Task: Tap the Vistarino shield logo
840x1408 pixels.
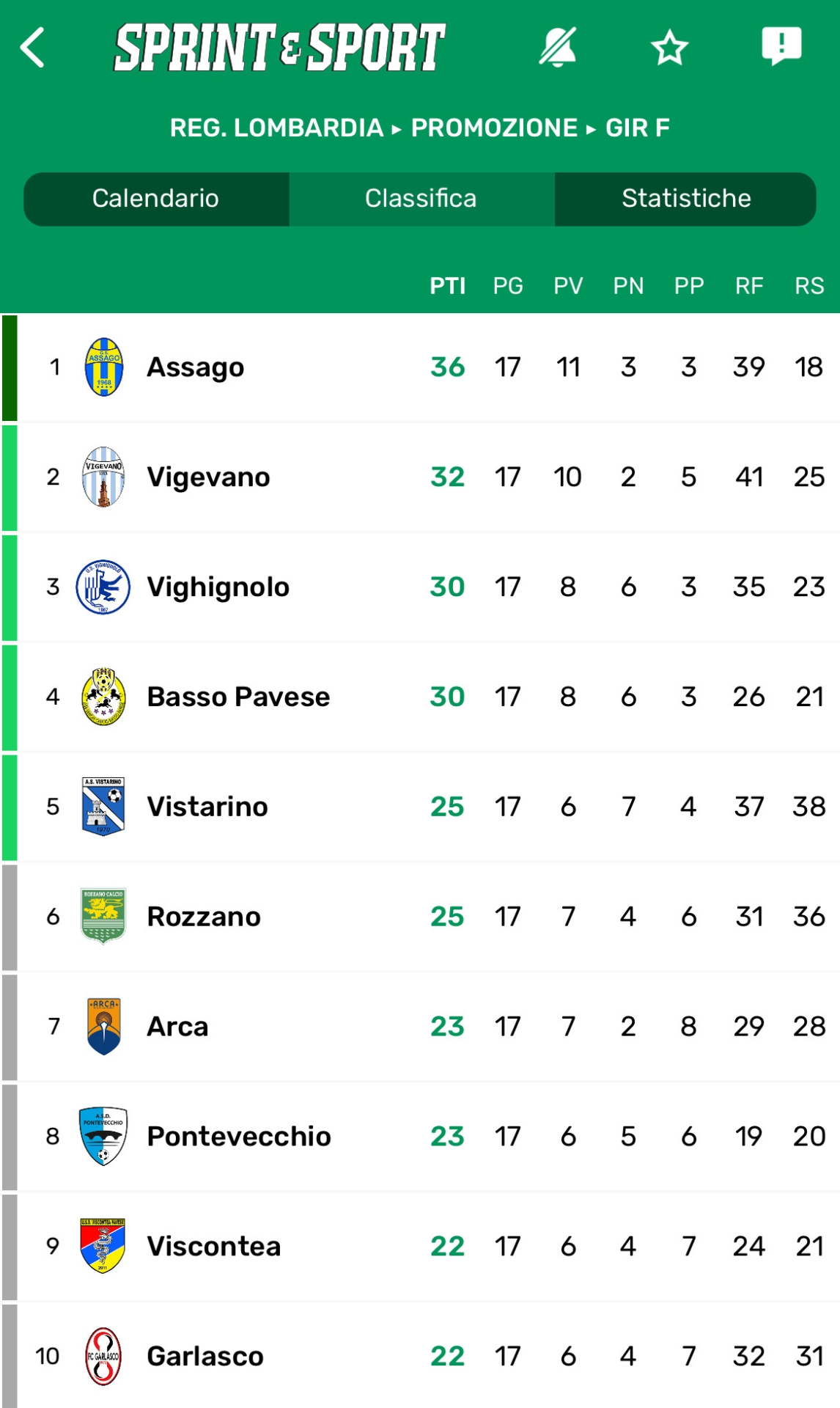Action: click(x=103, y=807)
